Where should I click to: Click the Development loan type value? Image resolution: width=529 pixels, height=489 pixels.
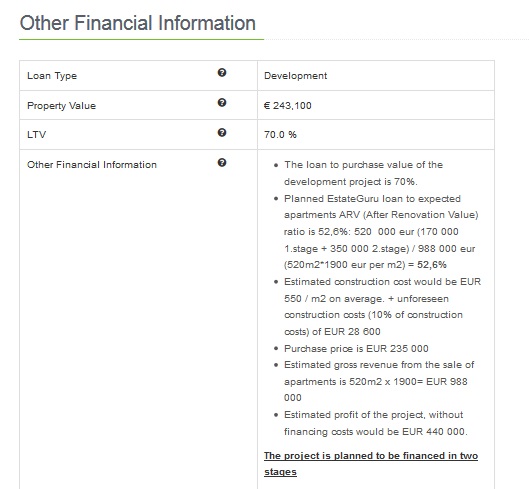tap(296, 76)
